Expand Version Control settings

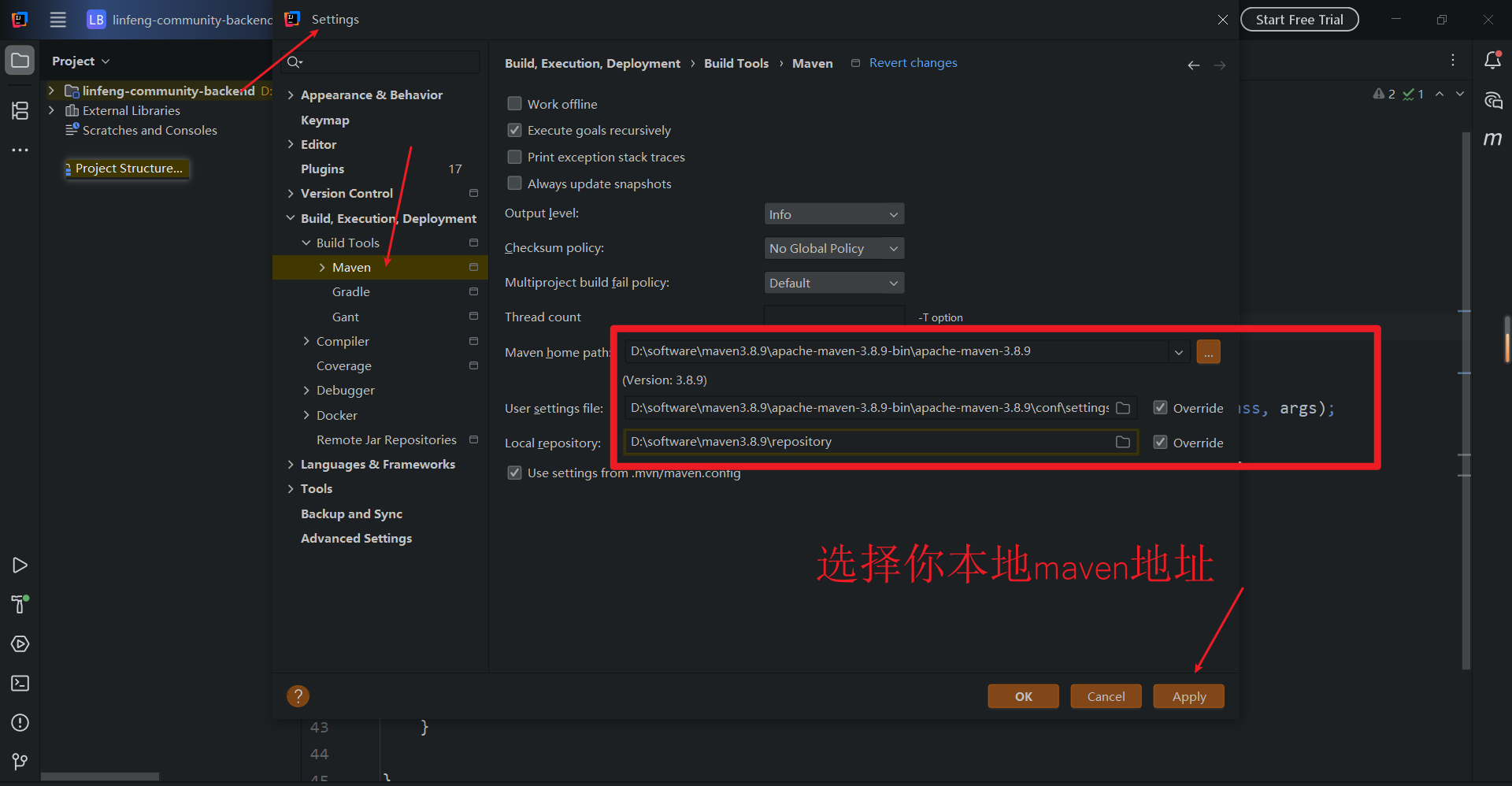[x=291, y=194]
